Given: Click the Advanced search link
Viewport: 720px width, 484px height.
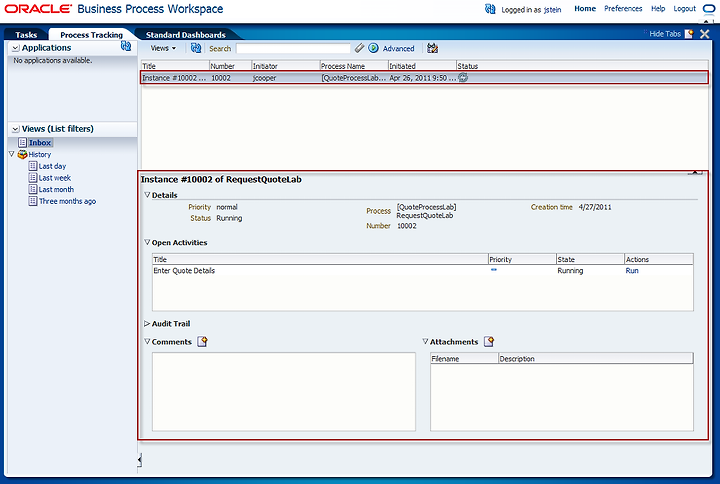Looking at the screenshot, I should 399,48.
